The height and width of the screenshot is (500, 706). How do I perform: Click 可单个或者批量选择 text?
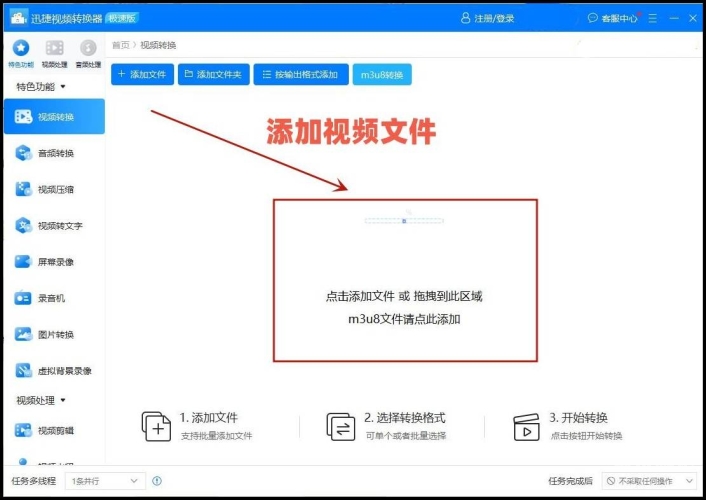(x=406, y=436)
